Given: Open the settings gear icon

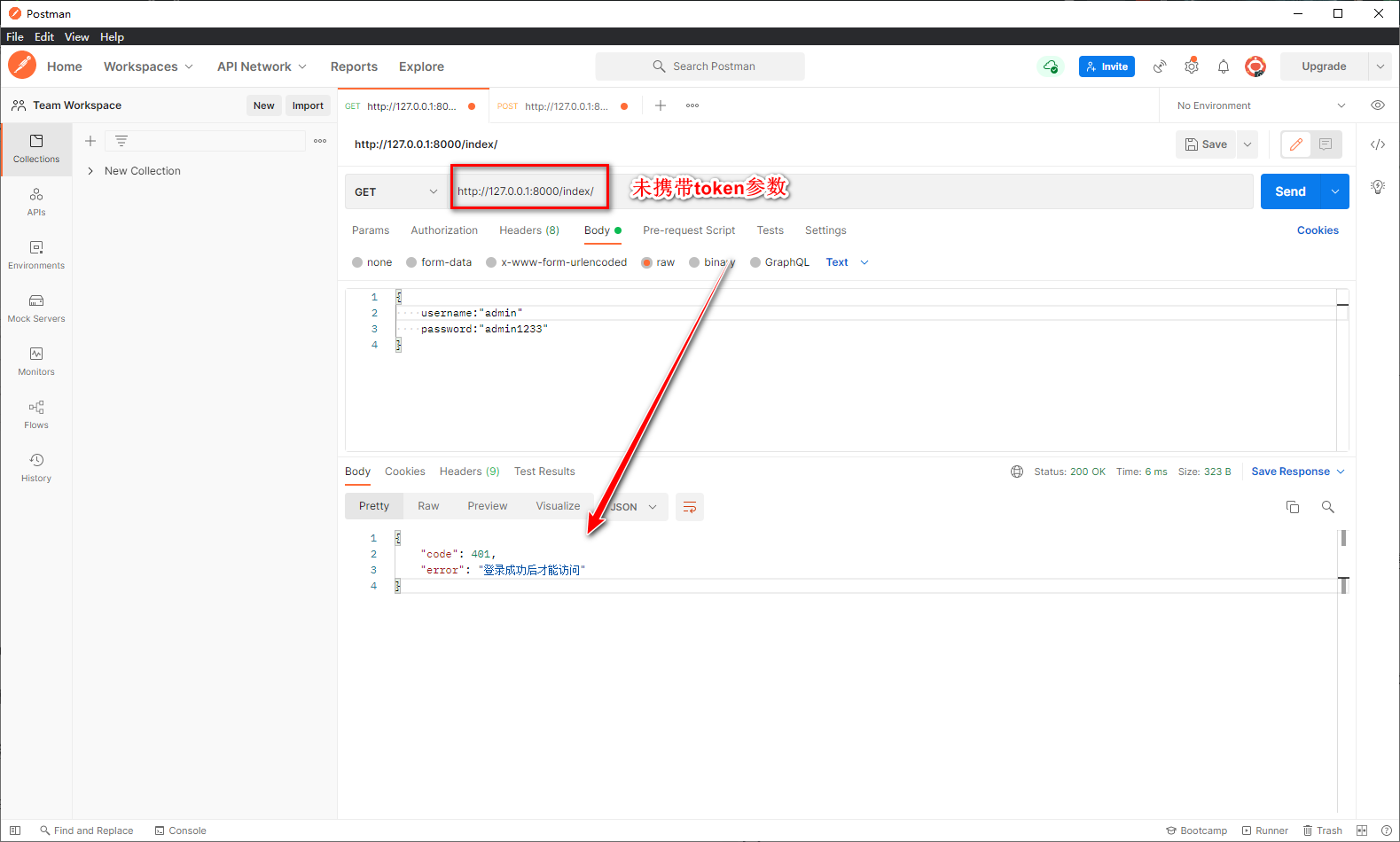Looking at the screenshot, I should pyautogui.click(x=1192, y=66).
